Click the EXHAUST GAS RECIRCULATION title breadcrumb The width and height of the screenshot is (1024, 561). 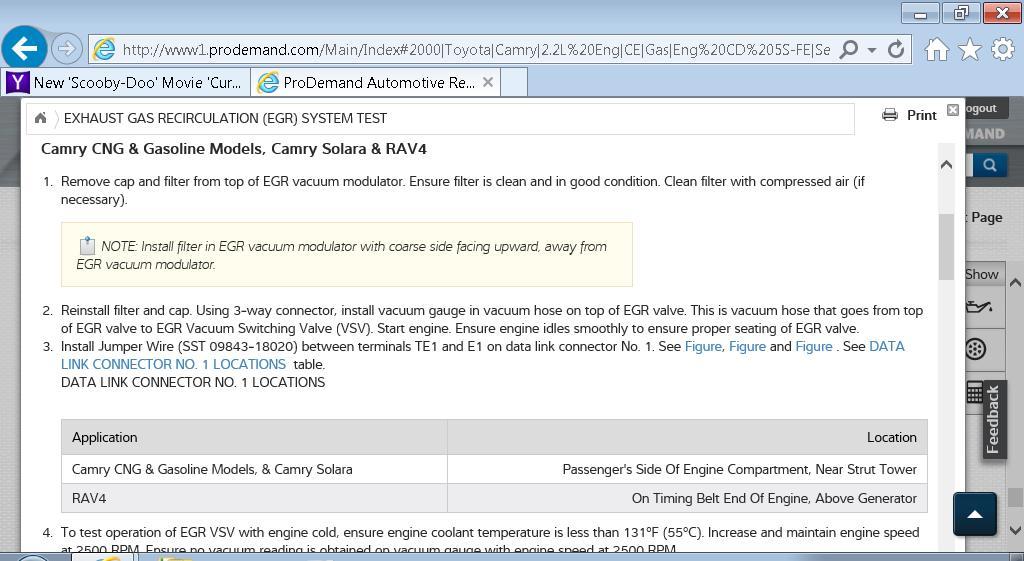225,118
